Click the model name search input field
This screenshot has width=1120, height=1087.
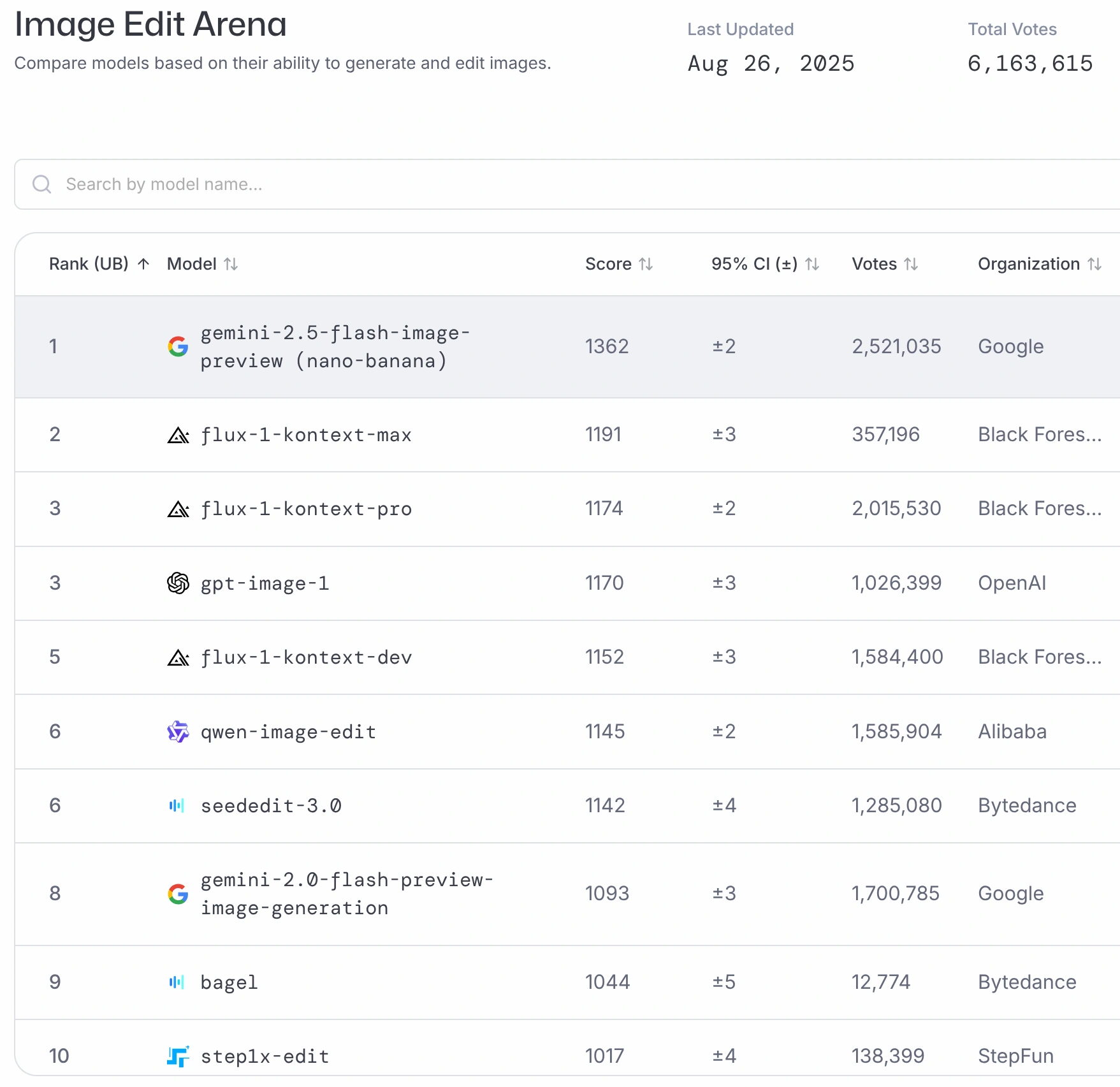coord(319,184)
